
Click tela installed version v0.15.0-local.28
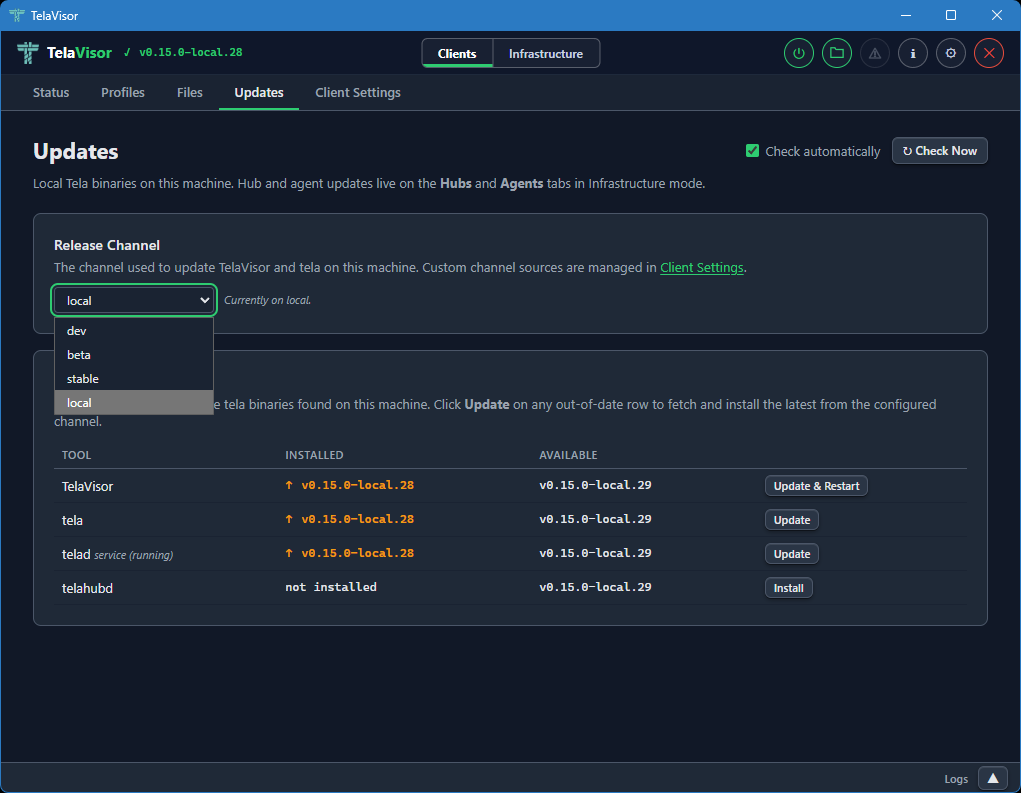pyautogui.click(x=350, y=519)
